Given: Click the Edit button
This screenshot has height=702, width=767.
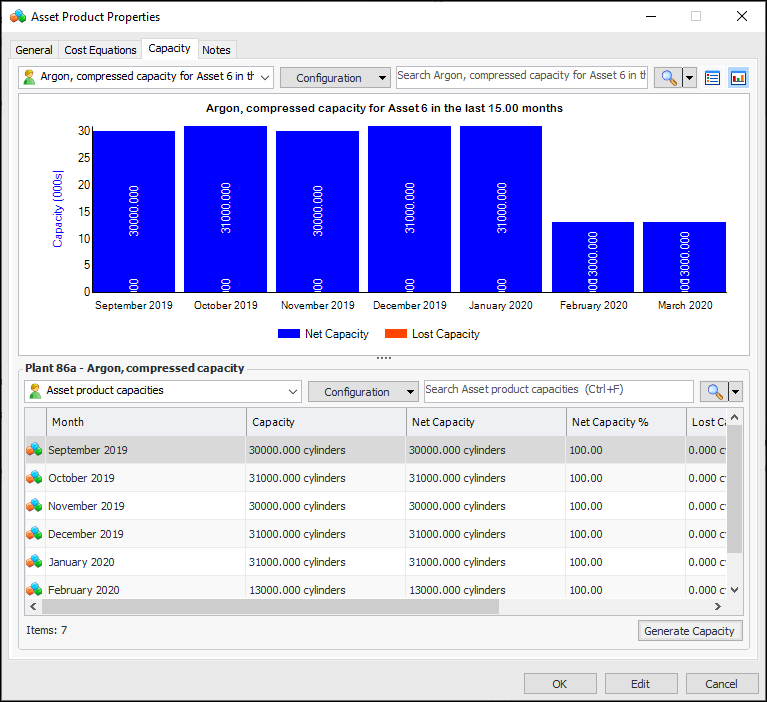Looking at the screenshot, I should [640, 684].
